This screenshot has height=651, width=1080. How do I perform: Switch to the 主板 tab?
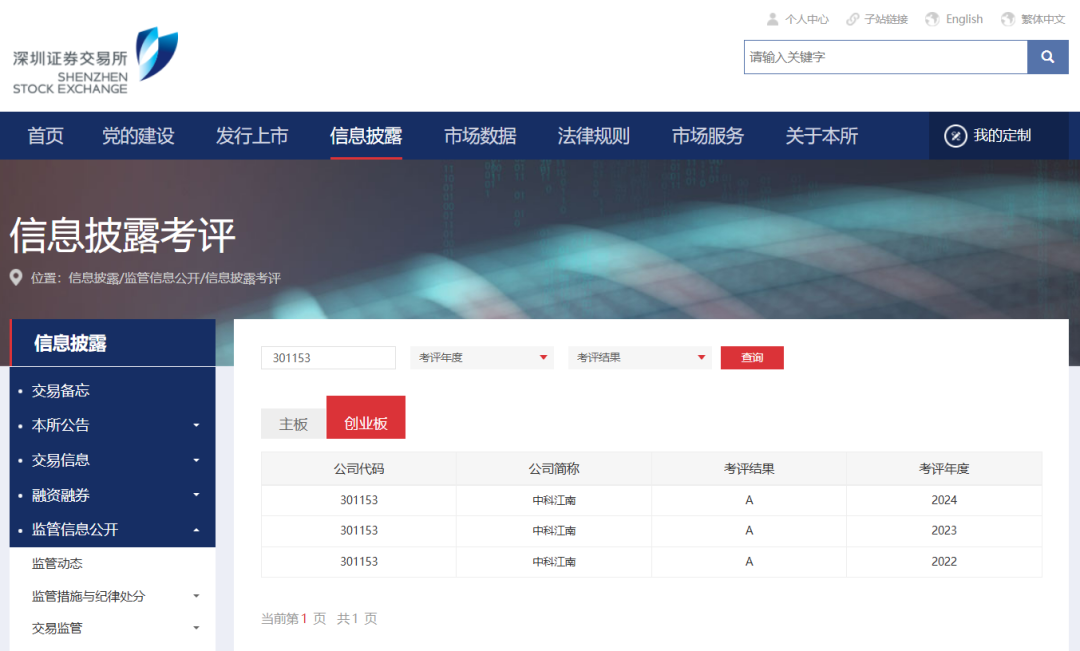[x=293, y=424]
